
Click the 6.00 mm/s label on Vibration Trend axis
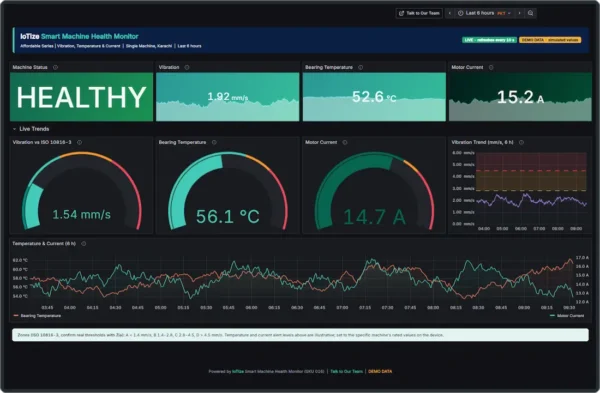point(463,153)
